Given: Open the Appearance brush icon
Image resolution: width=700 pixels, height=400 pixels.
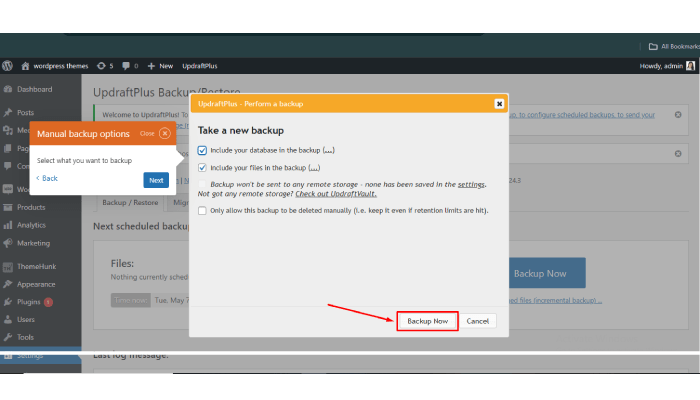Looking at the screenshot, I should [x=8, y=284].
